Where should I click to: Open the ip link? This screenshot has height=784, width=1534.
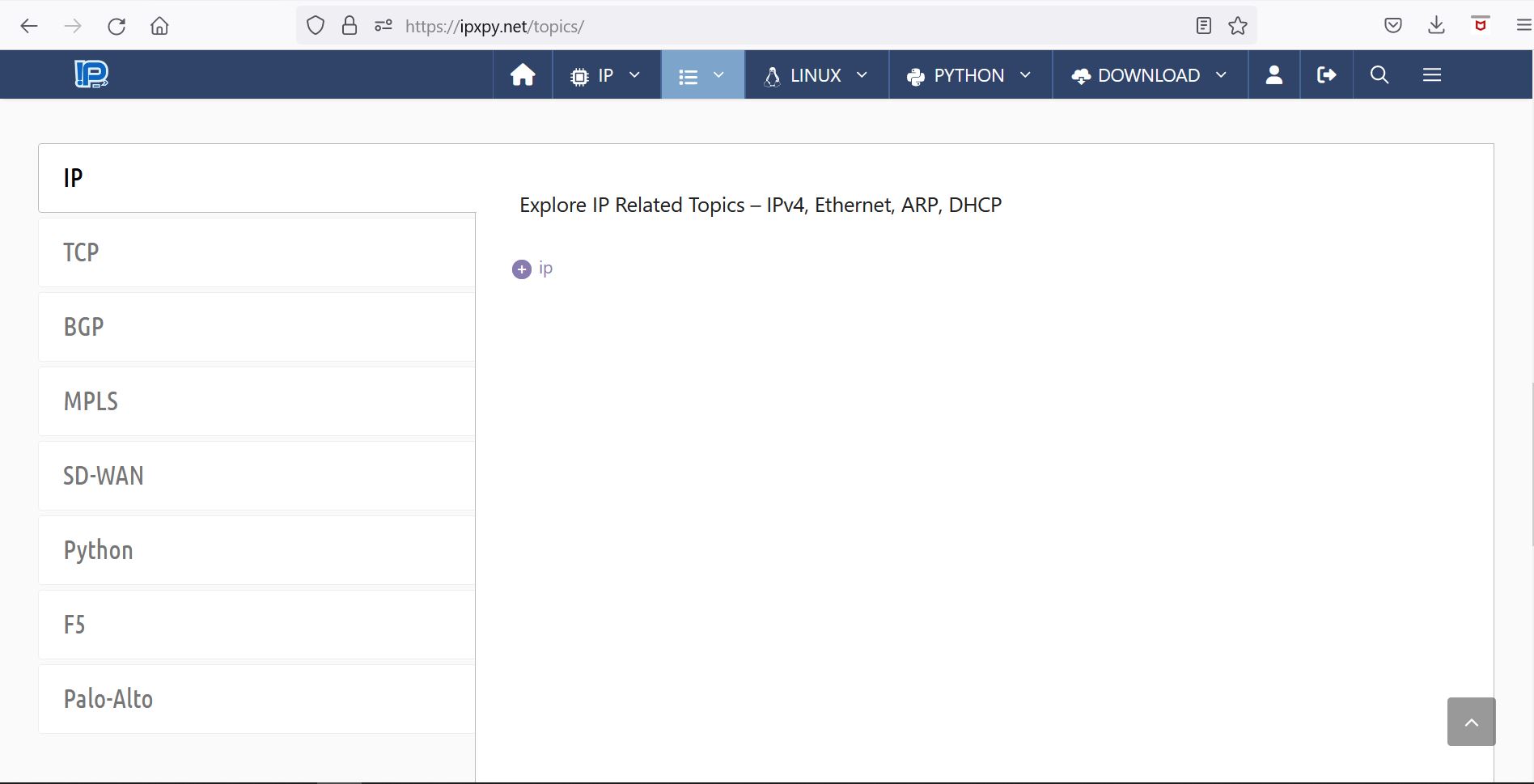[x=546, y=269]
